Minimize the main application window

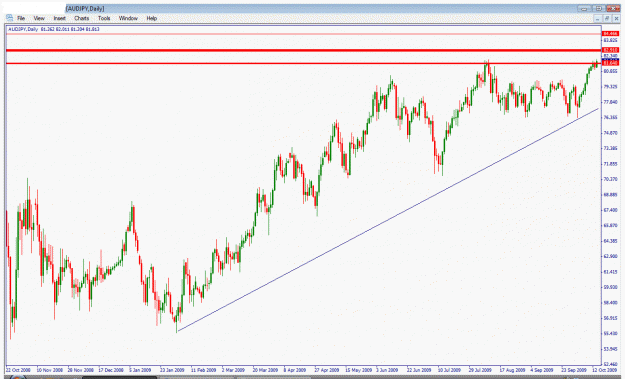pos(584,8)
